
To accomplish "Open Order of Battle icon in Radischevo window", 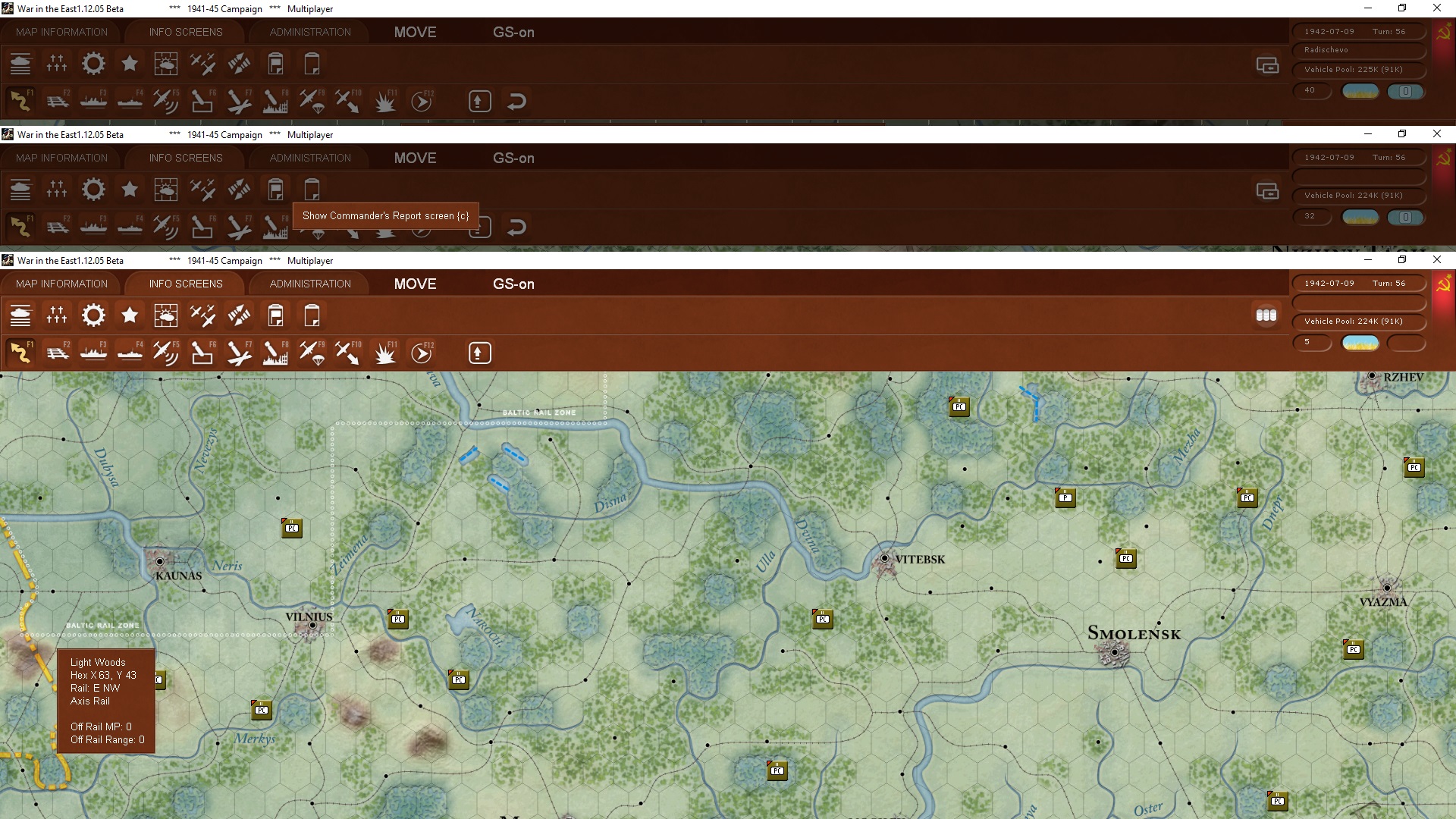I will click(x=20, y=64).
